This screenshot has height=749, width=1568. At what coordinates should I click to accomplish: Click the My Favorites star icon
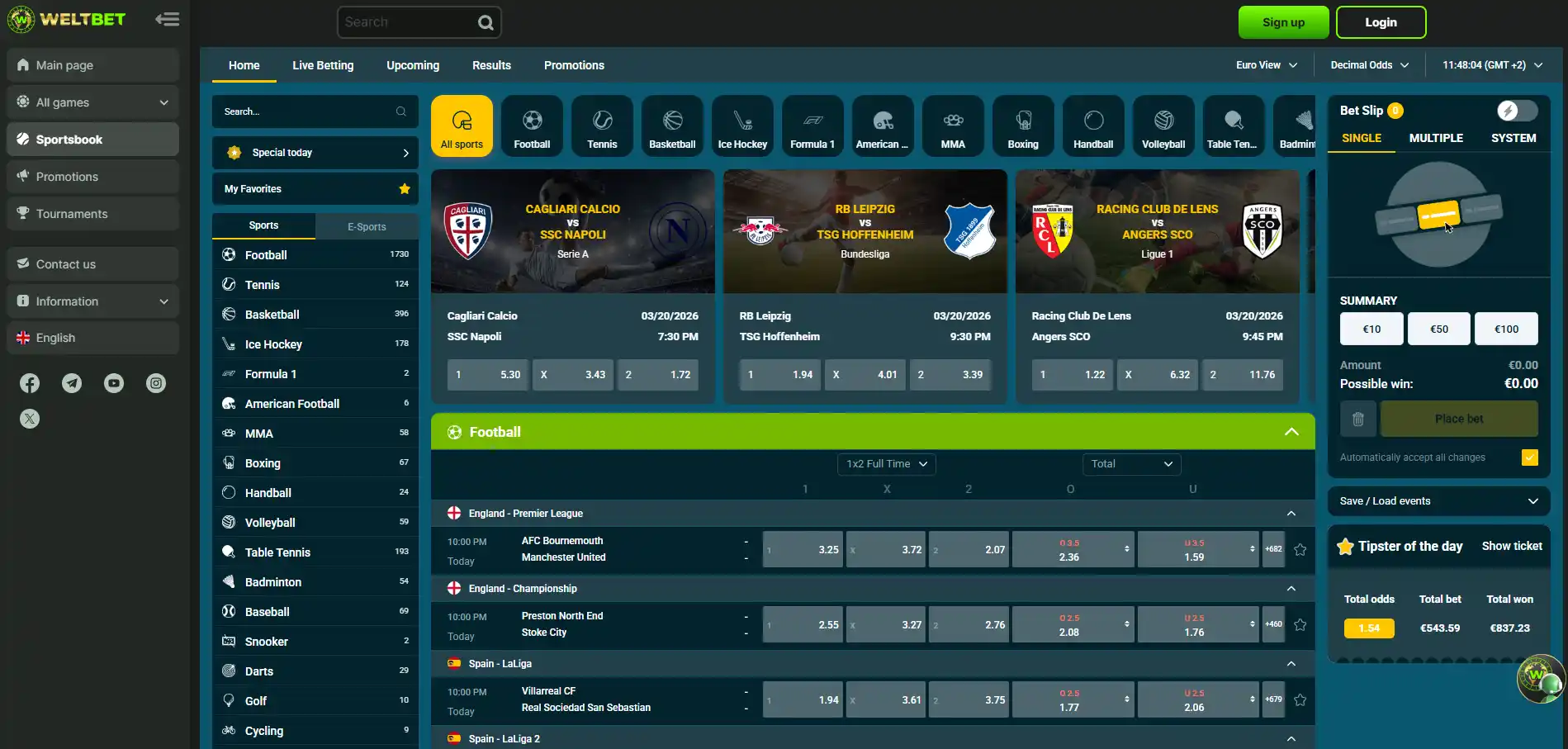[x=405, y=189]
